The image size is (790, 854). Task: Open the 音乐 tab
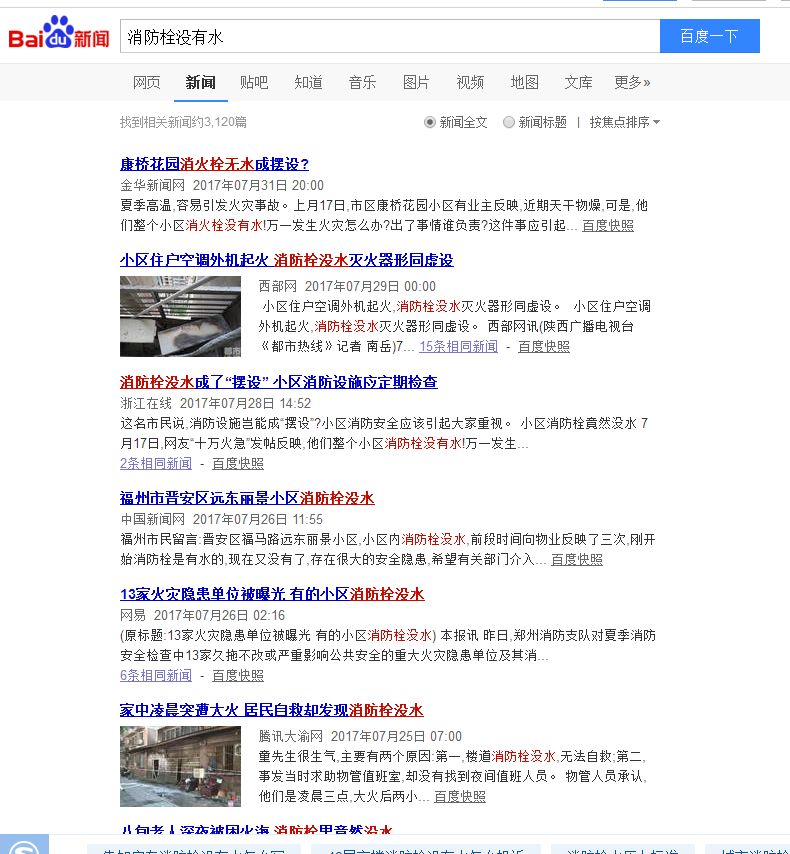tap(362, 82)
